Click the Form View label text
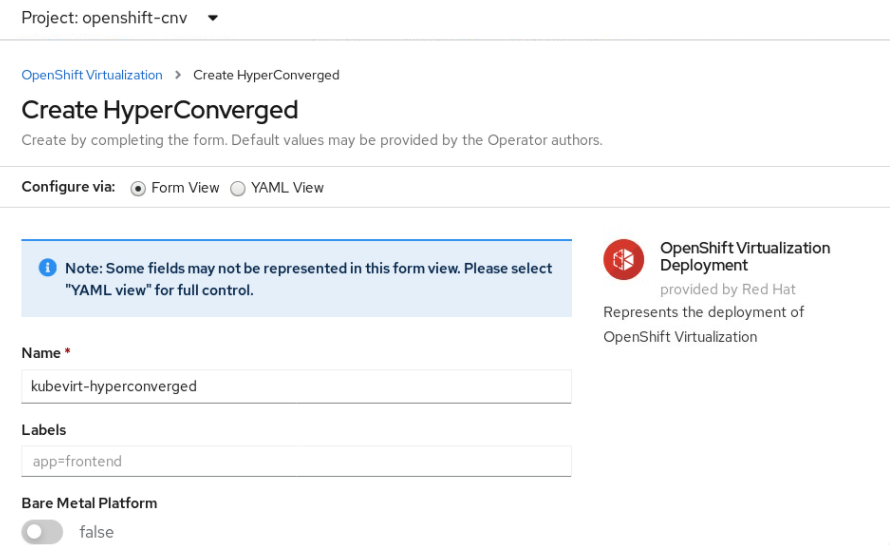This screenshot has height=545, width=890. tap(185, 188)
